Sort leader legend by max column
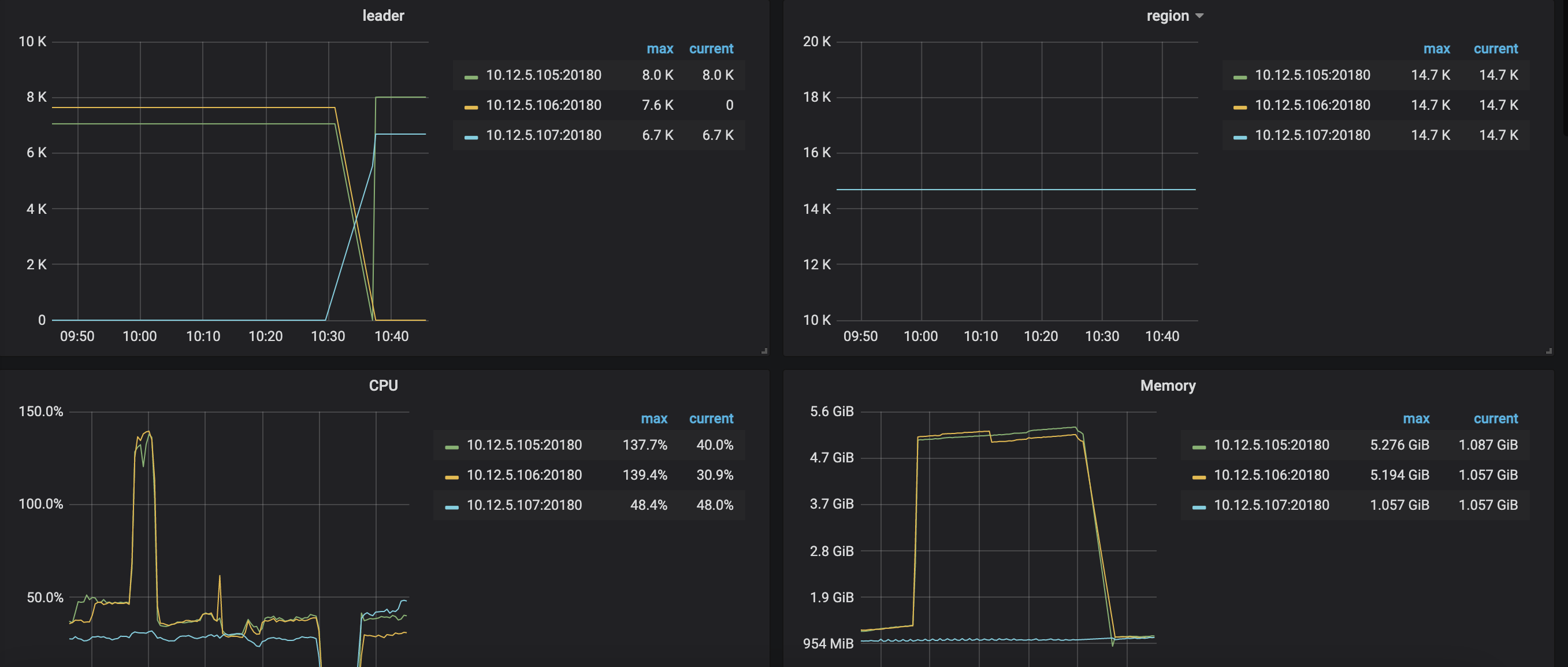 pyautogui.click(x=659, y=49)
